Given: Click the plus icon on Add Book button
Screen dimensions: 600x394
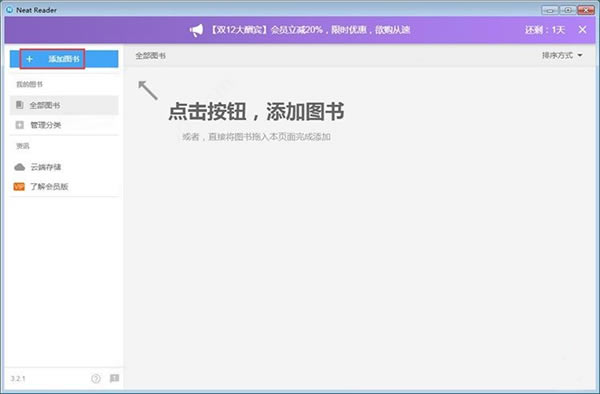Looking at the screenshot, I should click(x=29, y=59).
